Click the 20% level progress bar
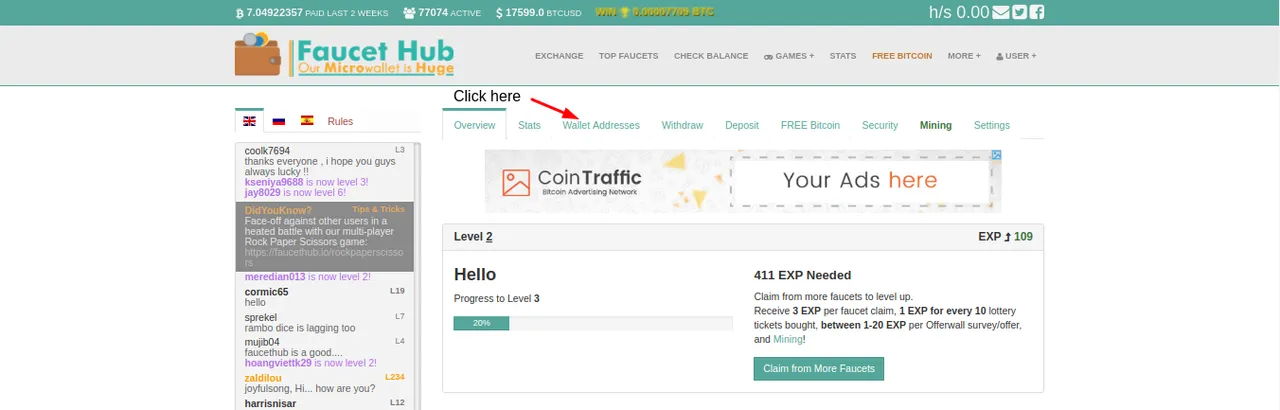Screen dimensions: 1280x410 tap(593, 323)
